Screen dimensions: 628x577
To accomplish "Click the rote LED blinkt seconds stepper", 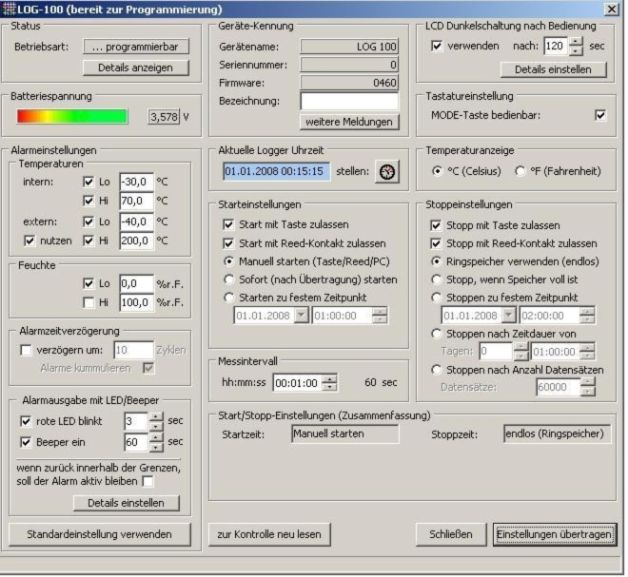I will coord(156,421).
